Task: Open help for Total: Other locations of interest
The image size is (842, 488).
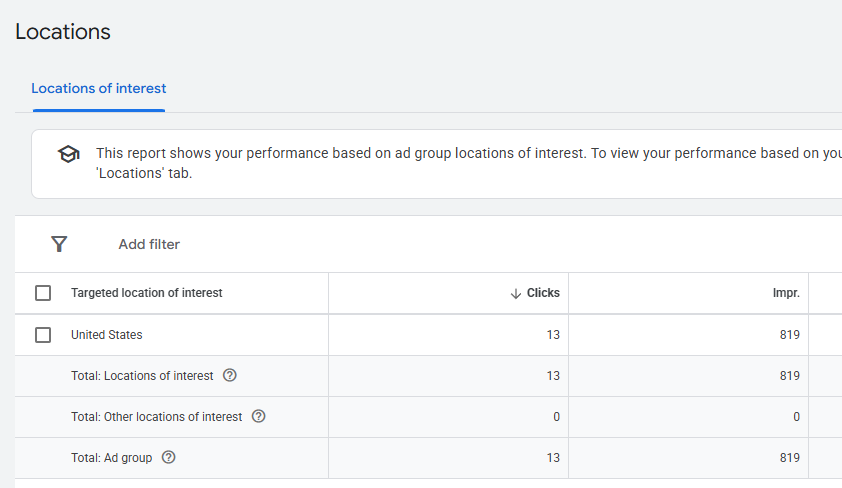Action: (259, 417)
